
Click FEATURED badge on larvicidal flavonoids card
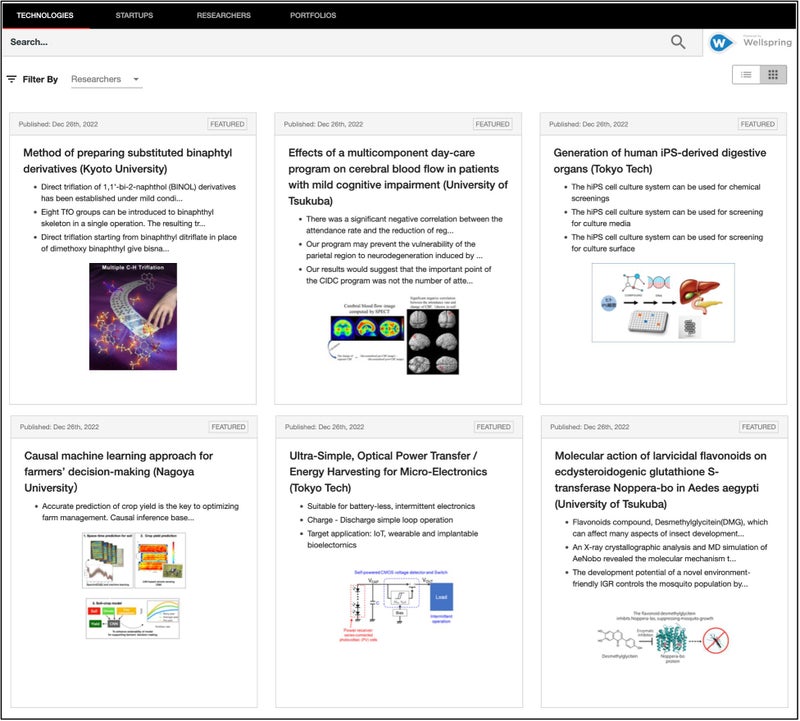point(758,427)
